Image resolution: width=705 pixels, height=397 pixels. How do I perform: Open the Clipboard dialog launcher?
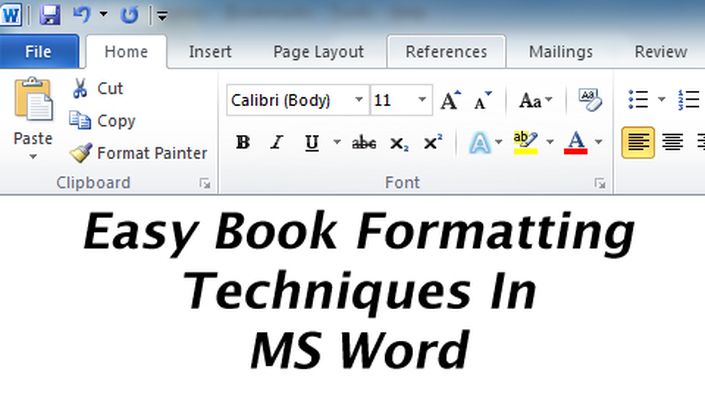pos(205,183)
